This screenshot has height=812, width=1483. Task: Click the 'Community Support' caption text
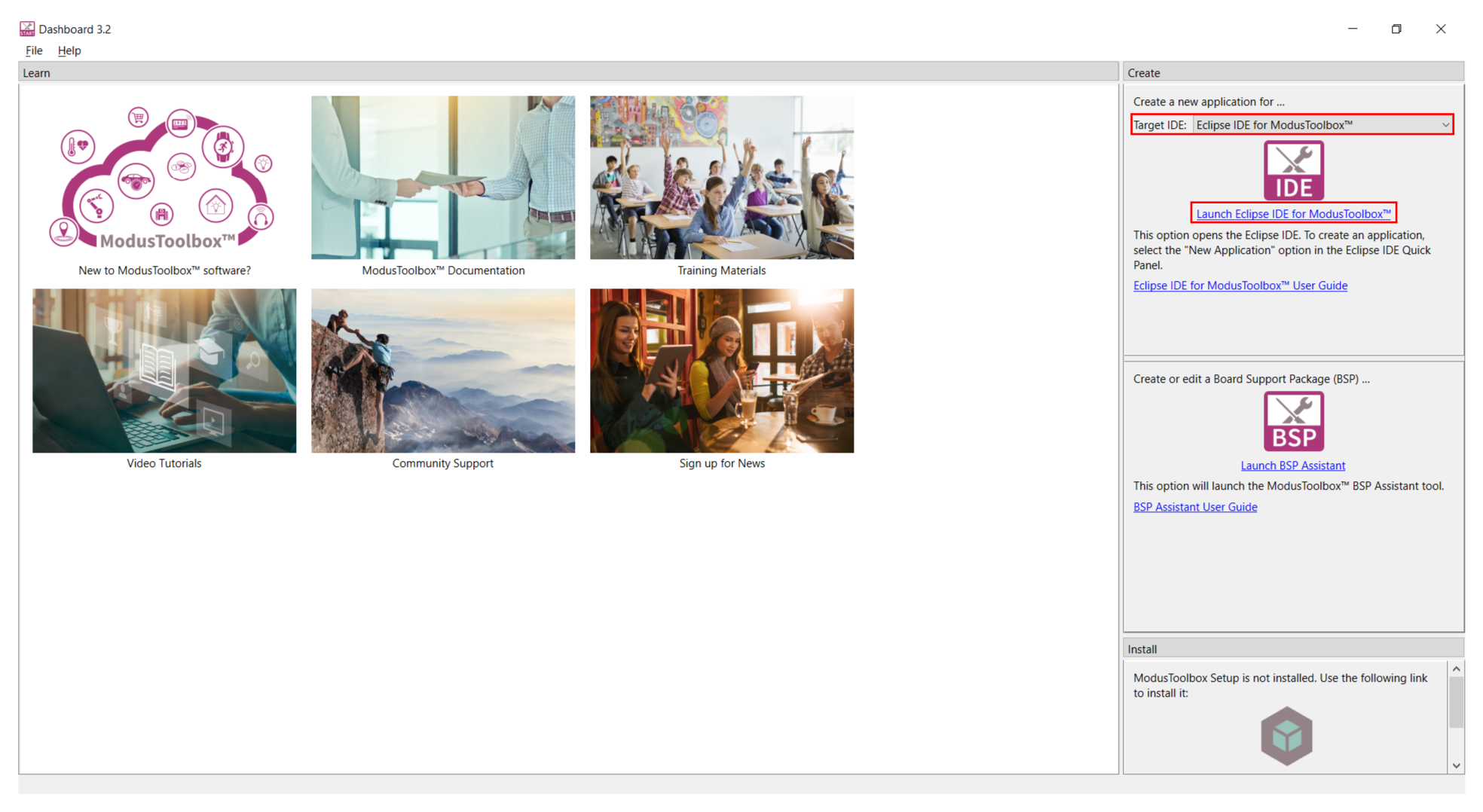443,463
